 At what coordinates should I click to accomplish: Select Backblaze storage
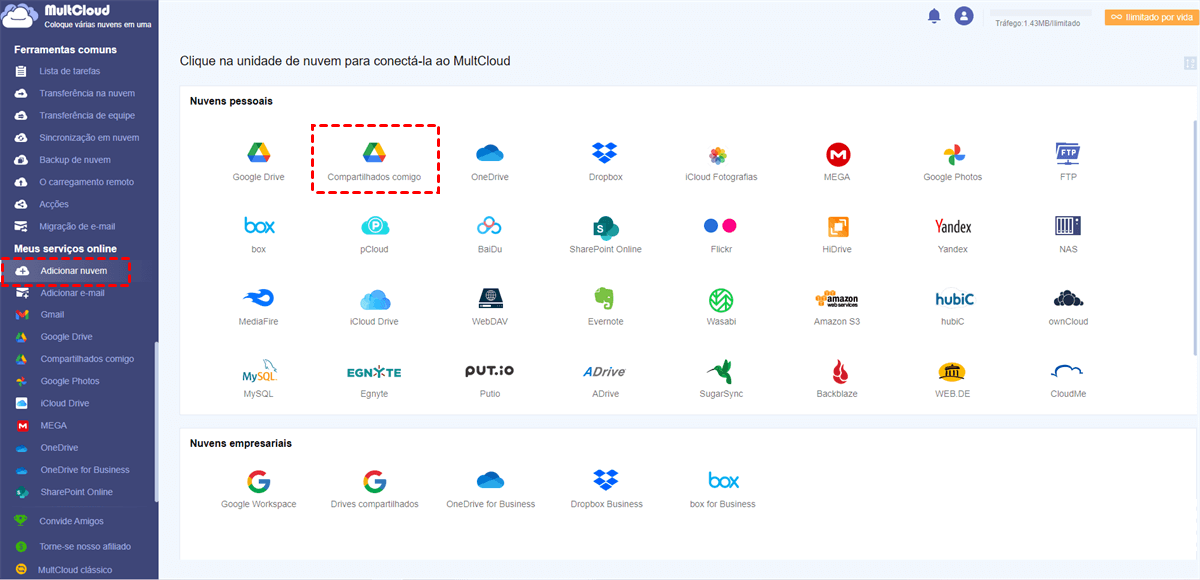pyautogui.click(x=838, y=378)
